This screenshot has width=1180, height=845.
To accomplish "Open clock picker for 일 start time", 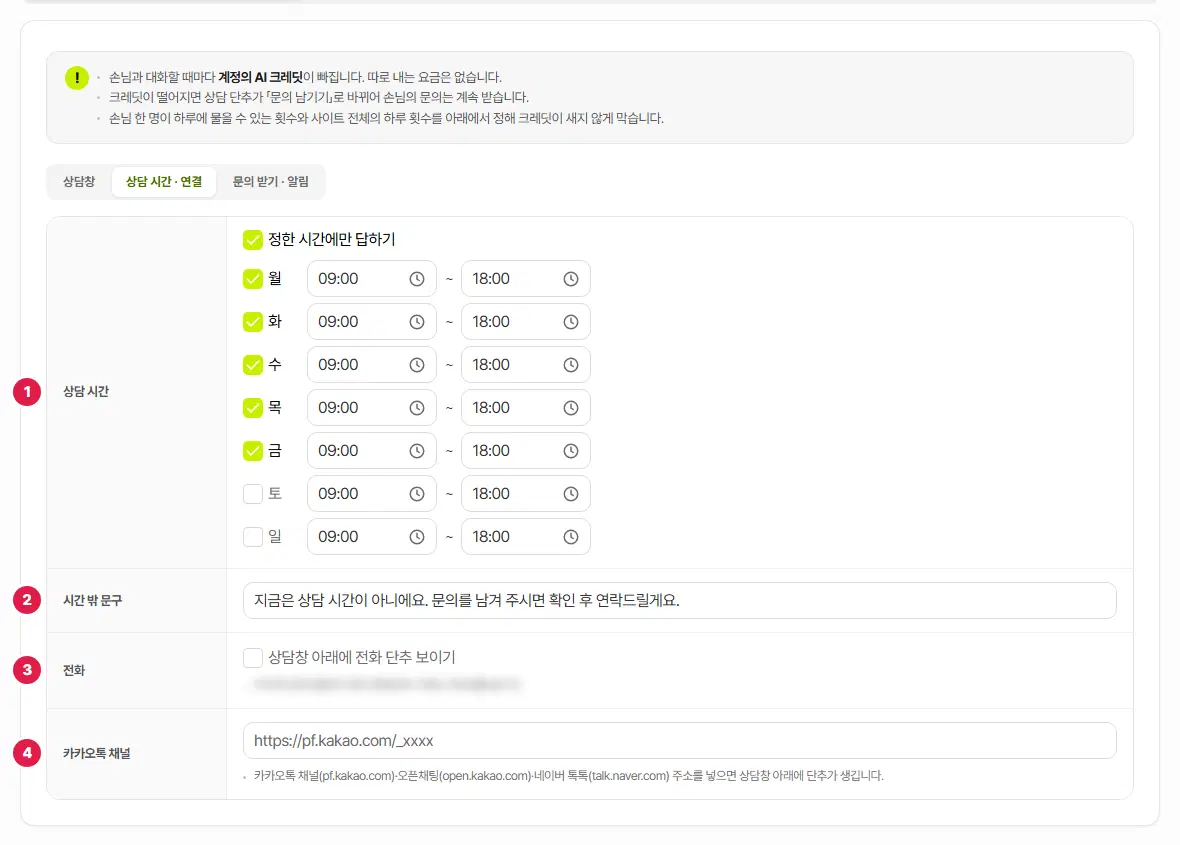I will pyautogui.click(x=417, y=536).
